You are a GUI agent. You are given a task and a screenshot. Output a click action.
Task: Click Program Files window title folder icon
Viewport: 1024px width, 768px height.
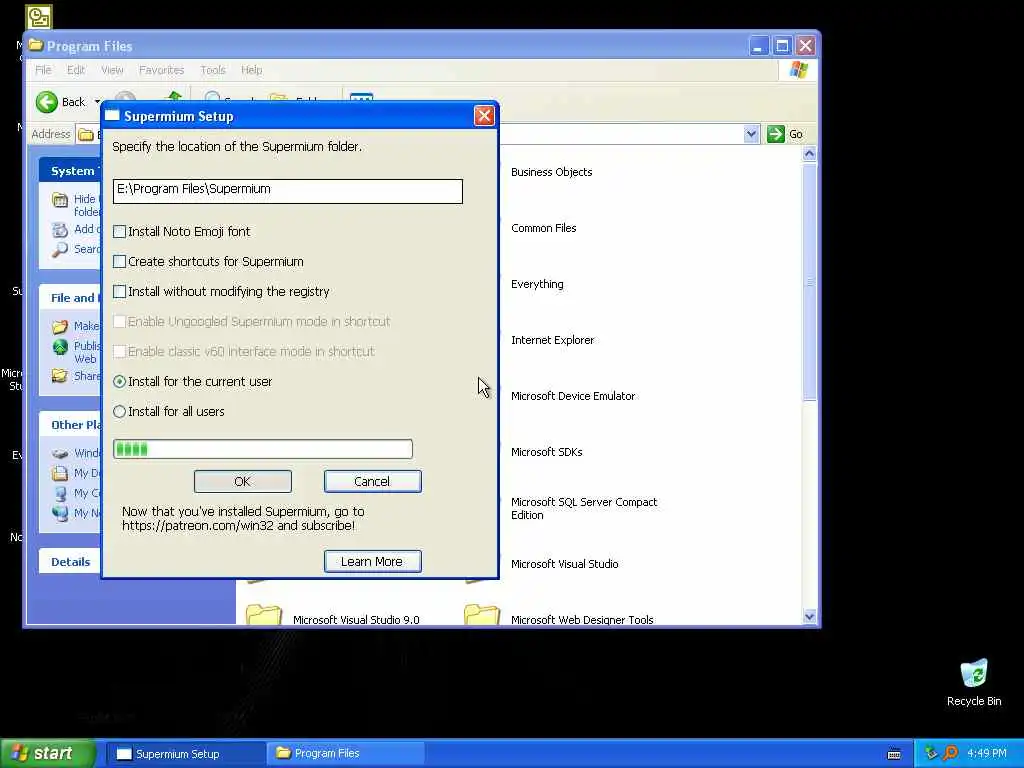[x=35, y=46]
